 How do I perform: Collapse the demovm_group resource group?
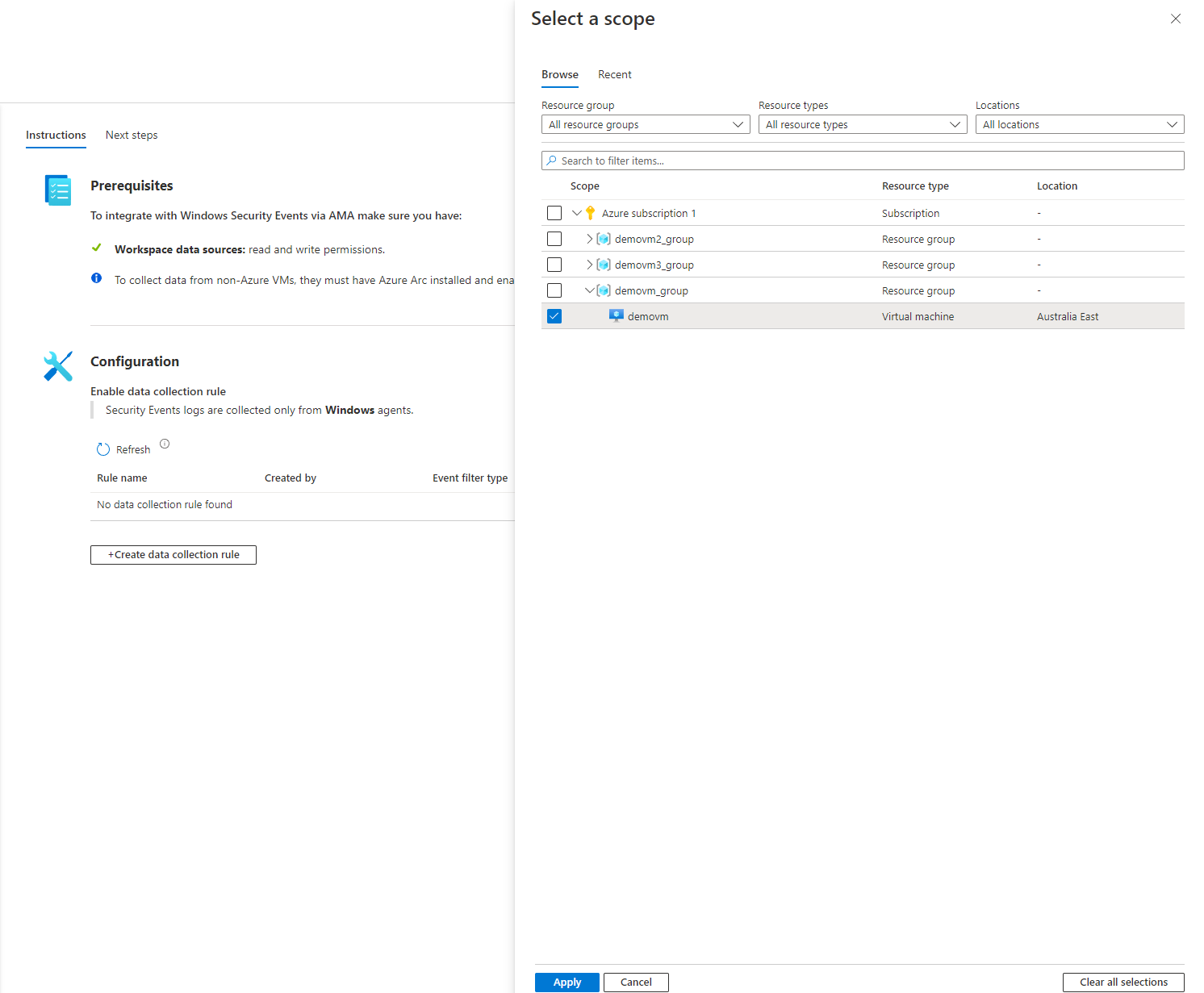[x=588, y=290]
